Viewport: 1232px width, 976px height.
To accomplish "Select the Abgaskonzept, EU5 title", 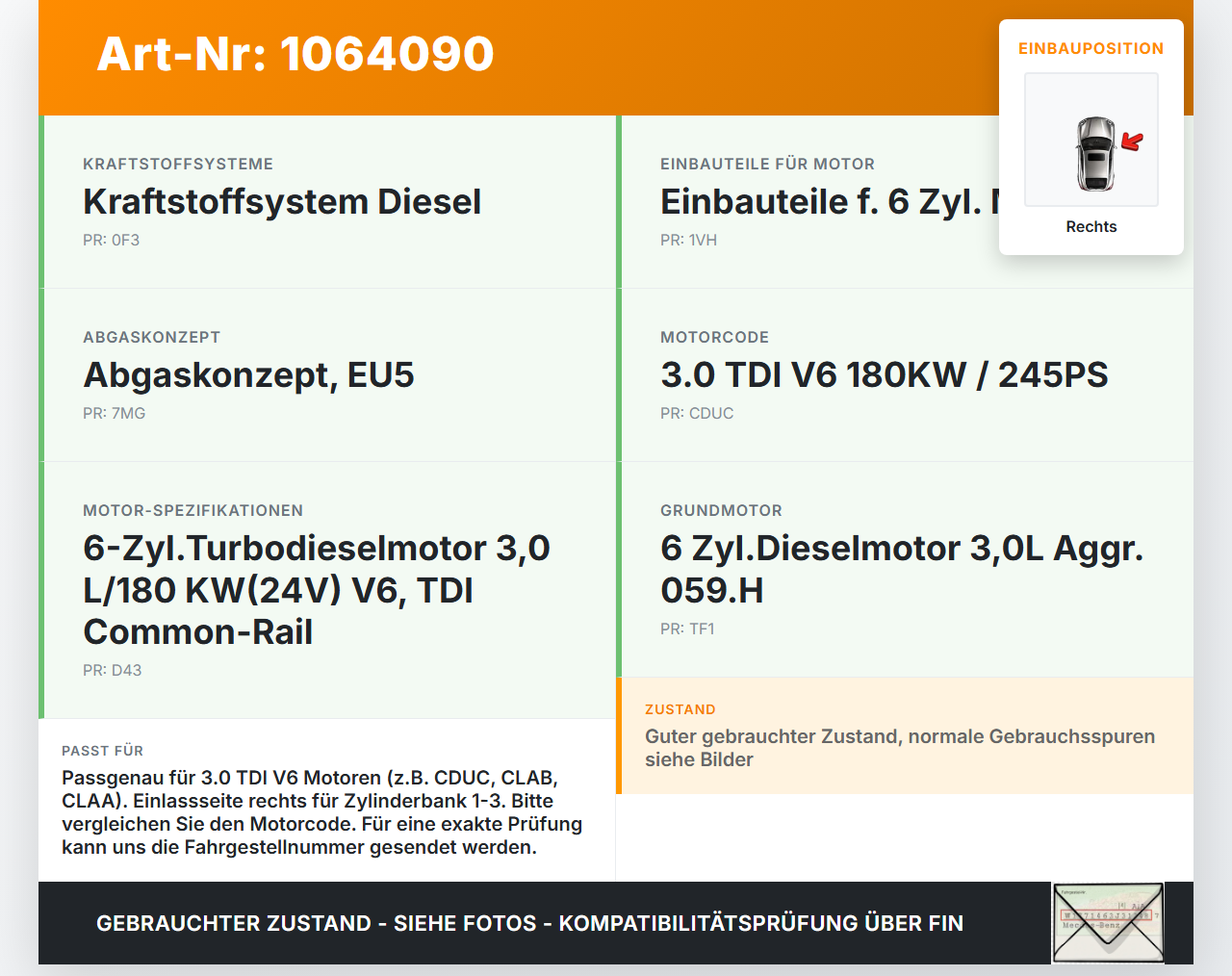I will [x=248, y=375].
